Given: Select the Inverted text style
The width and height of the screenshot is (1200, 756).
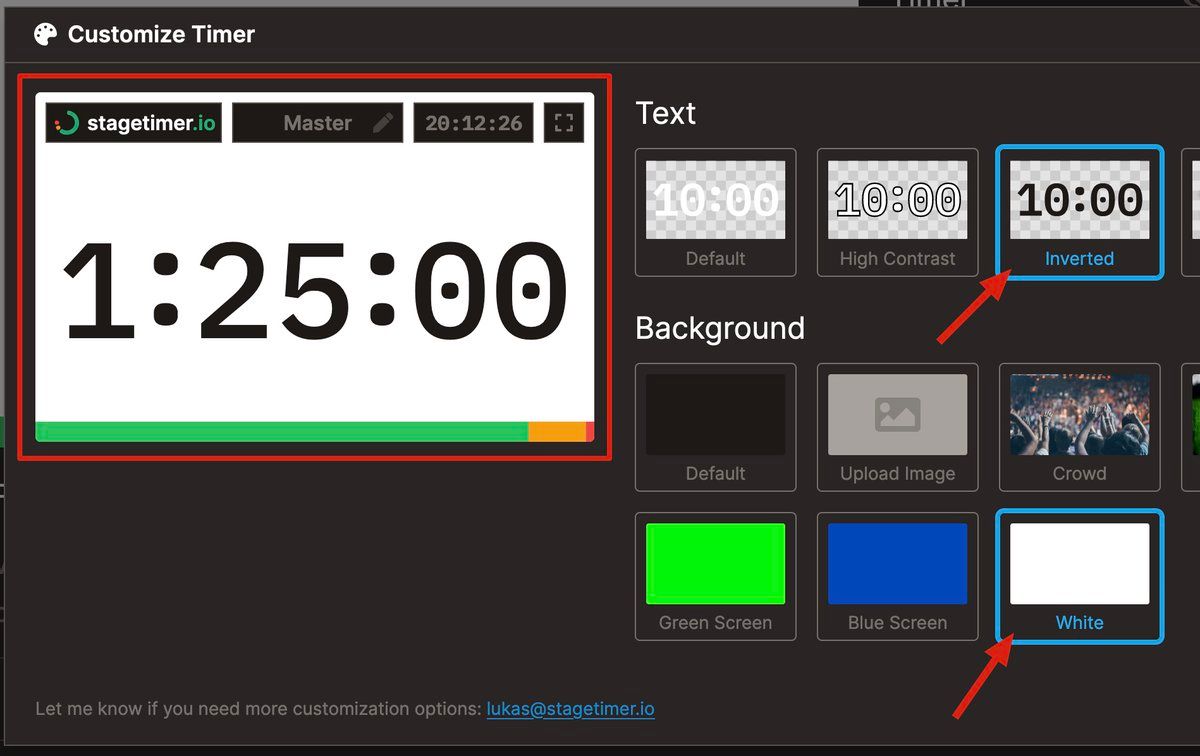Looking at the screenshot, I should 1079,212.
